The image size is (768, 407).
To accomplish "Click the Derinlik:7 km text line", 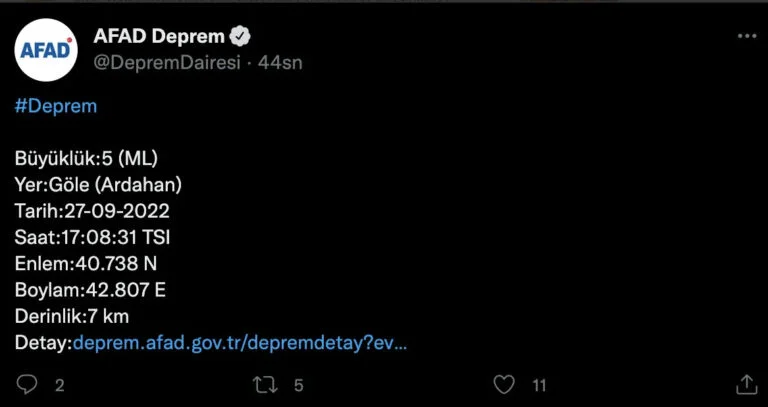I will tap(72, 316).
